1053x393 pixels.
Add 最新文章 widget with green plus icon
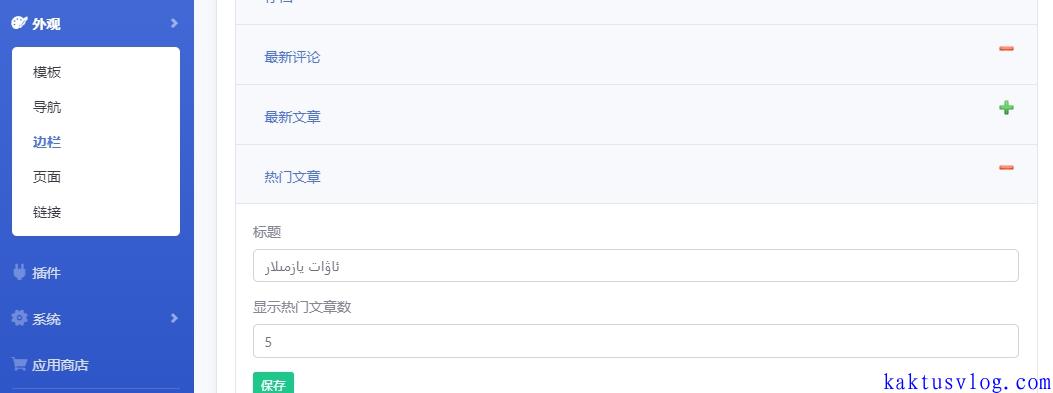[1005, 107]
